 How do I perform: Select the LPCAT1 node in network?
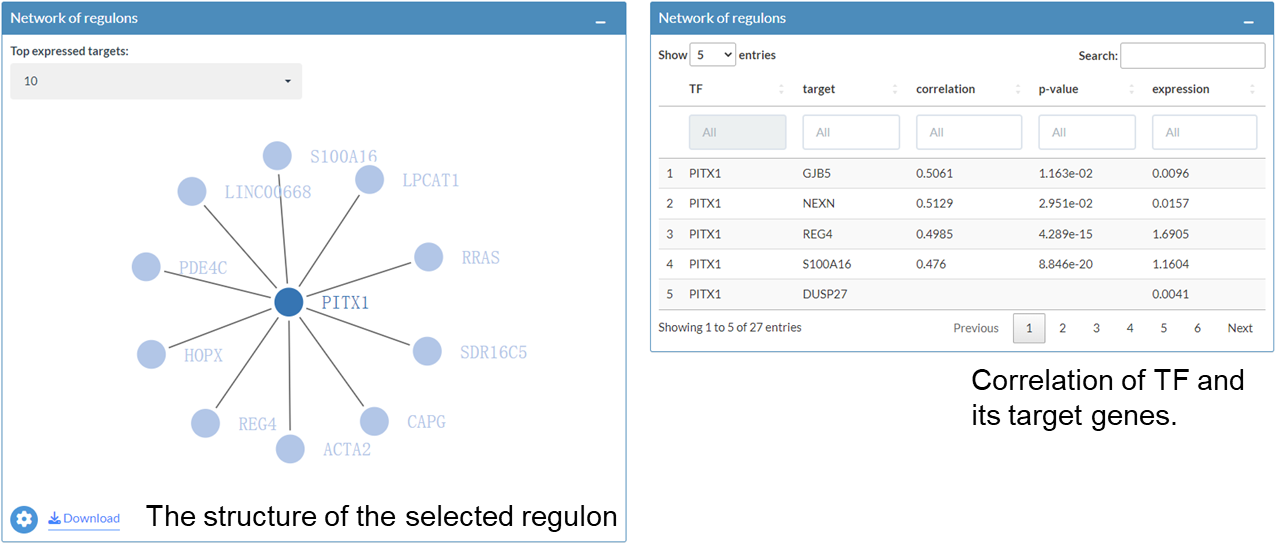(369, 179)
